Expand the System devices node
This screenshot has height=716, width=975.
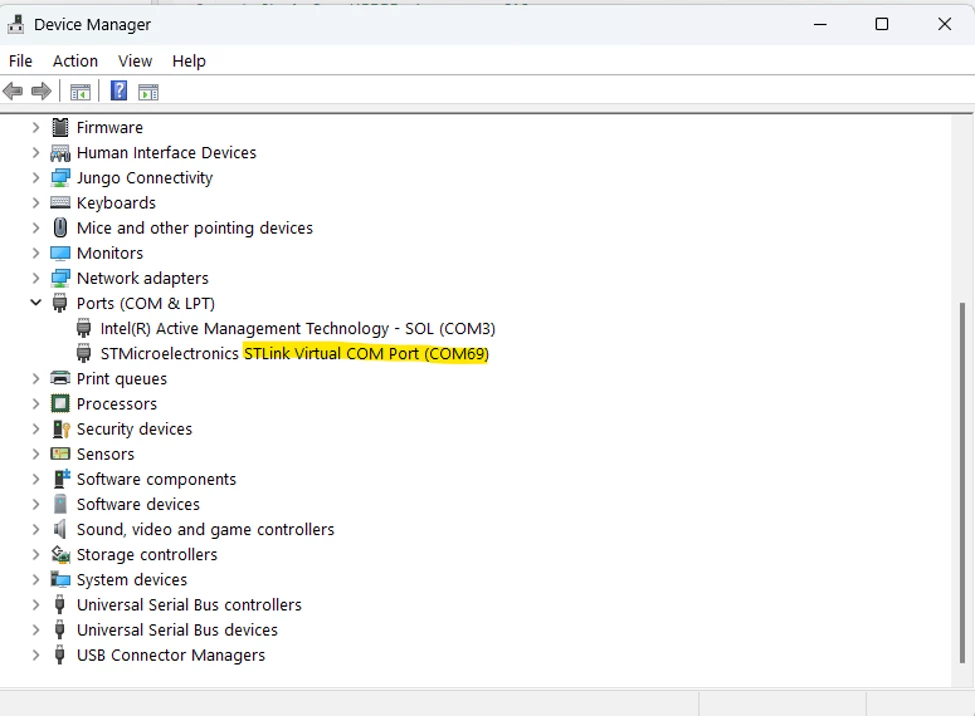35,579
